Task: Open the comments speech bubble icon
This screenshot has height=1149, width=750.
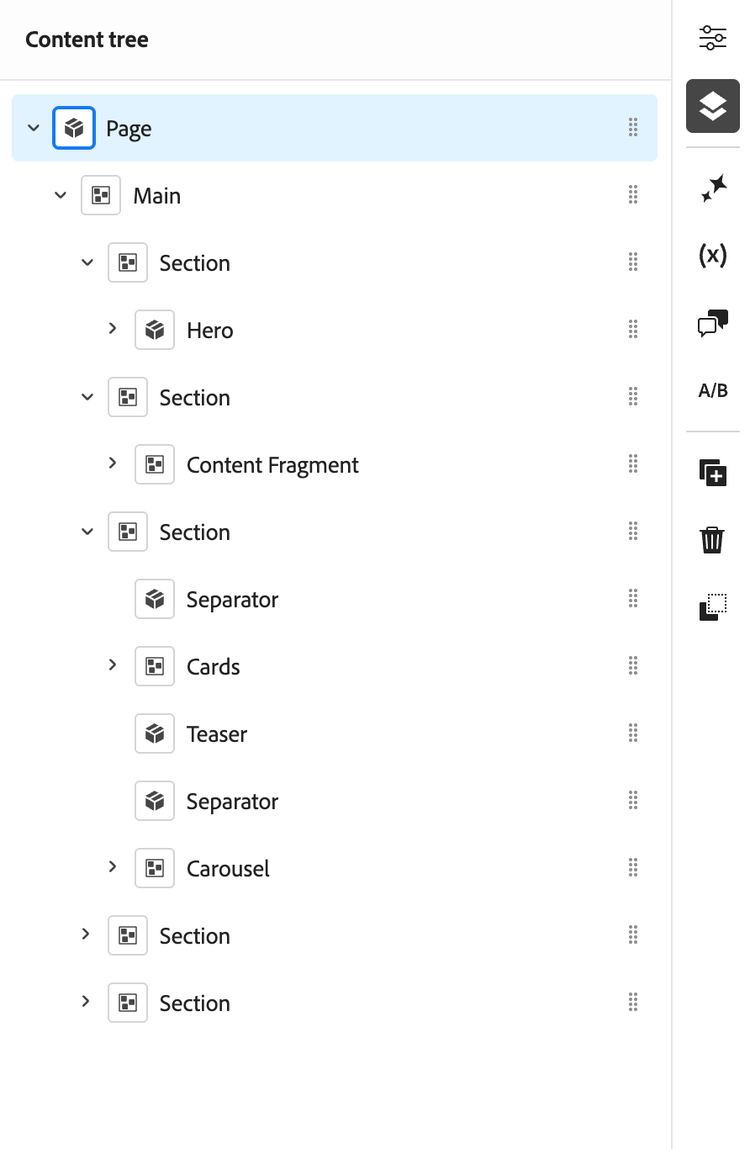Action: pyautogui.click(x=712, y=323)
